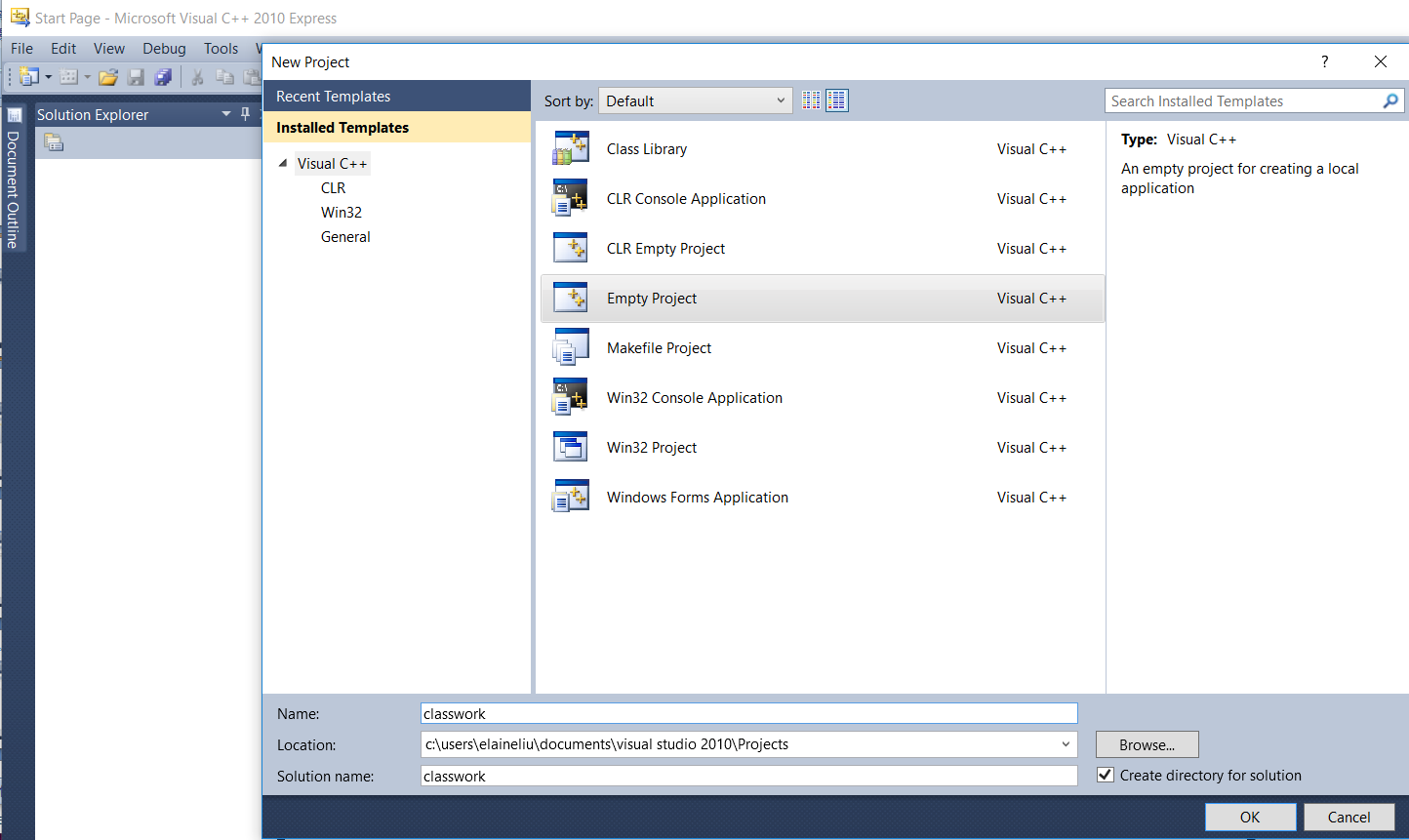Switch to medium icons list view
Screen dimensions: 1409x840
pyautogui.click(x=837, y=100)
